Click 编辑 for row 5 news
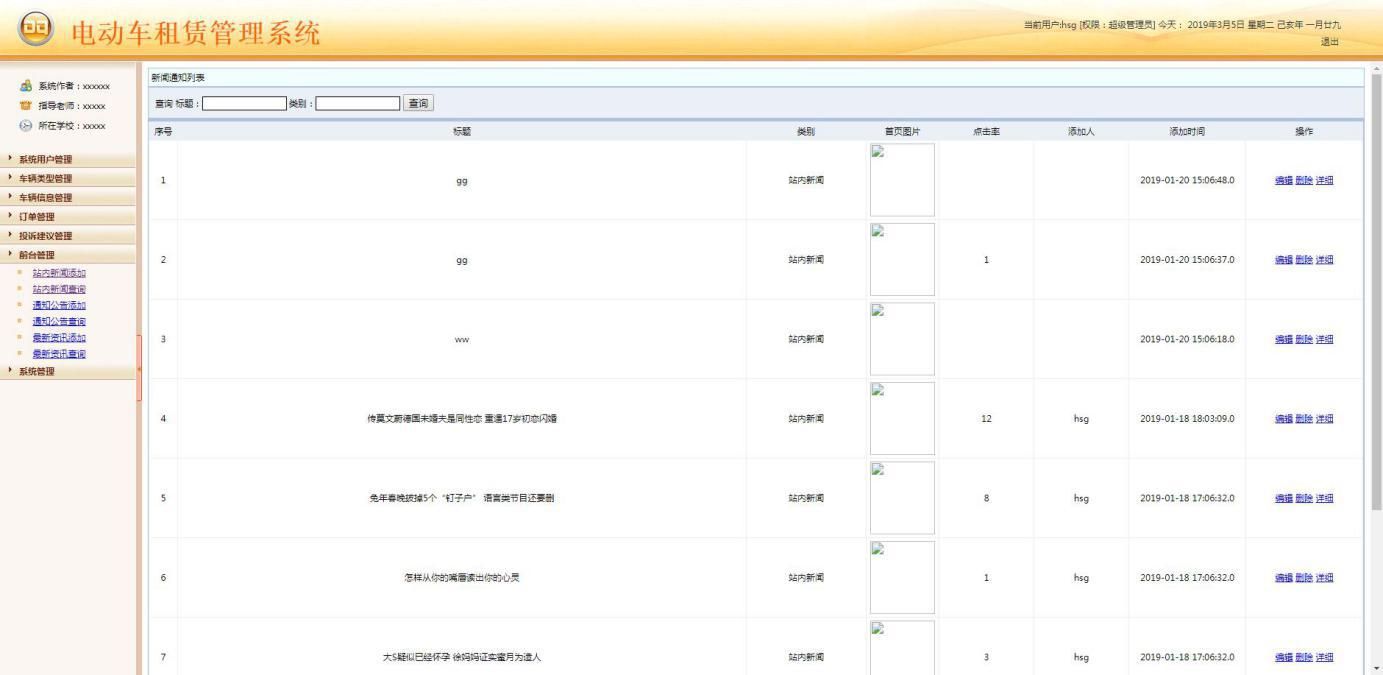 [x=1283, y=498]
